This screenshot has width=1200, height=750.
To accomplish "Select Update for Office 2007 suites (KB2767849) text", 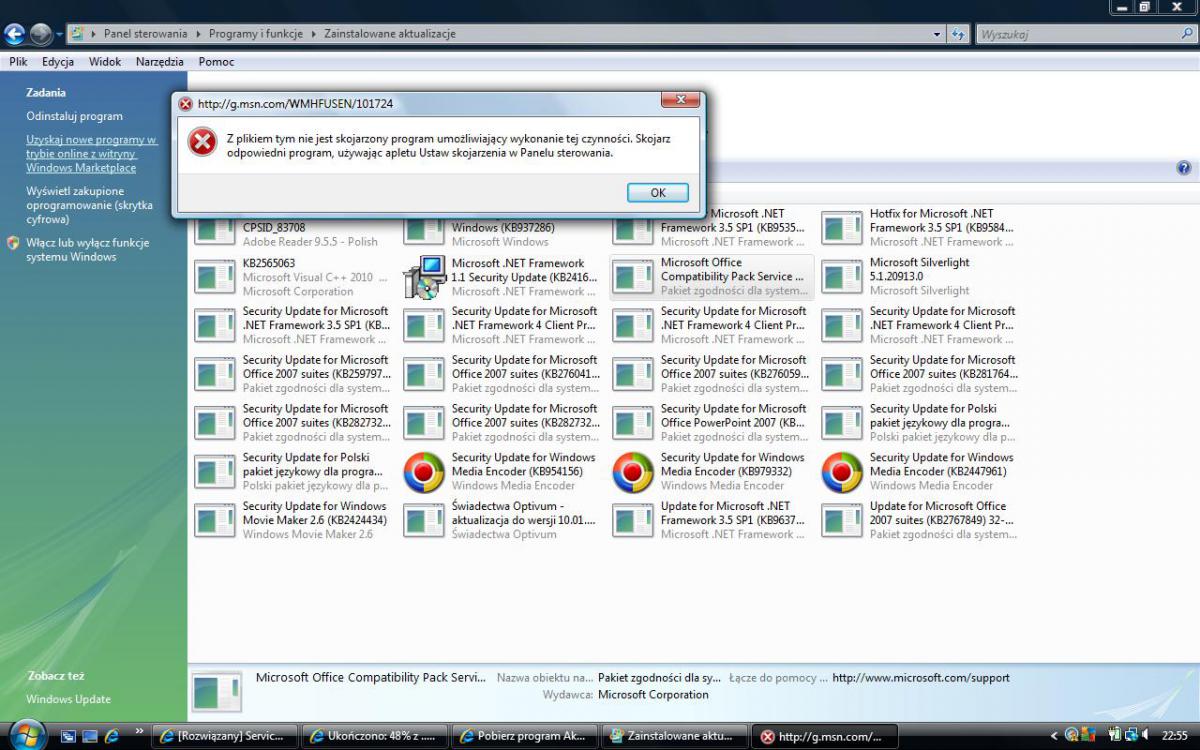I will click(x=942, y=520).
